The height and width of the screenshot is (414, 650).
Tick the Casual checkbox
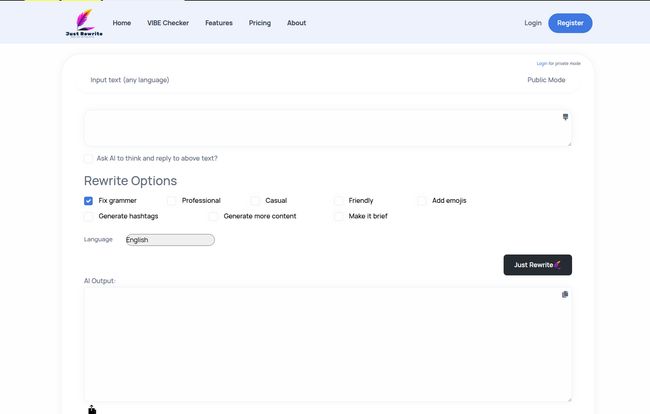[255, 200]
